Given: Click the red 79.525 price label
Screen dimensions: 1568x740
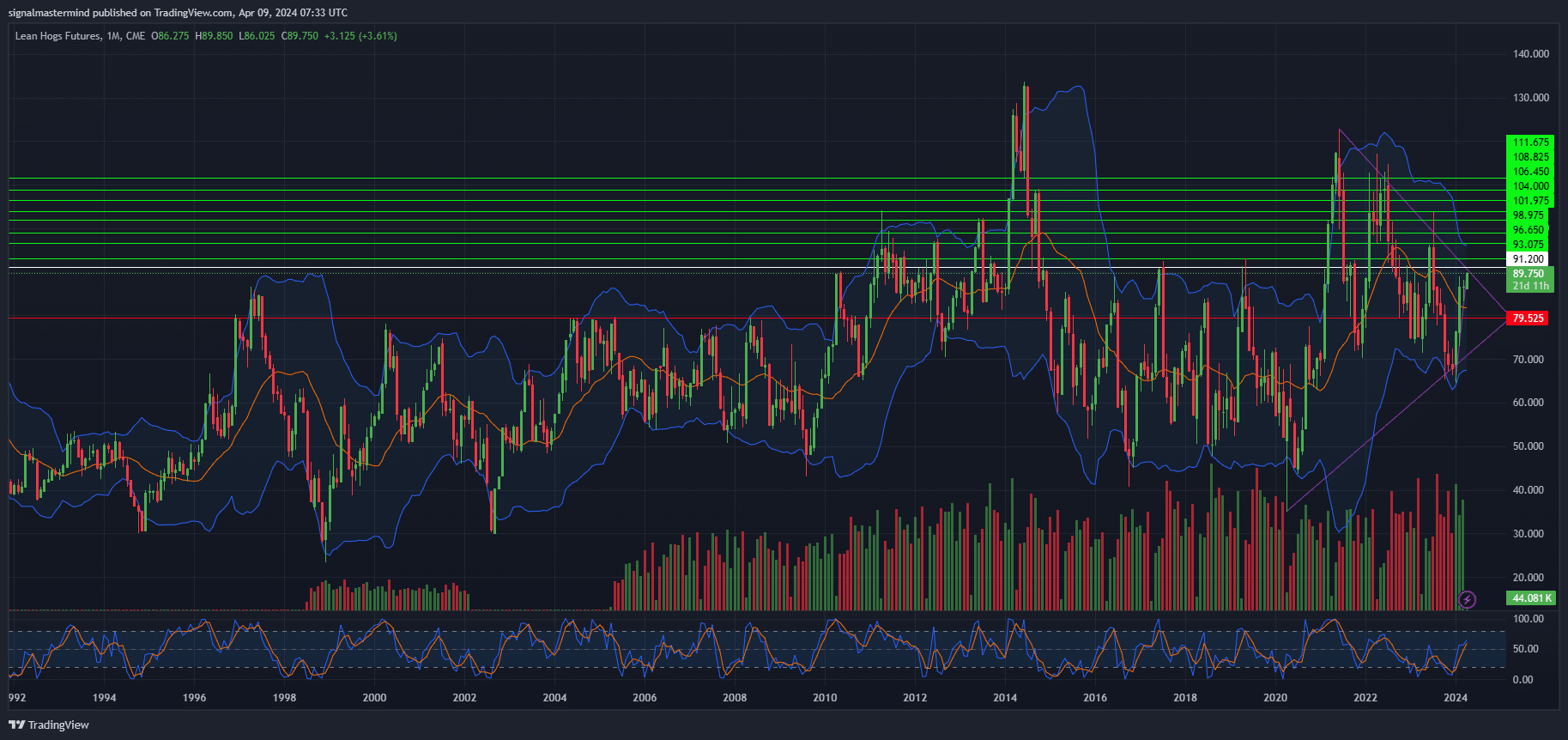Looking at the screenshot, I should point(1528,318).
